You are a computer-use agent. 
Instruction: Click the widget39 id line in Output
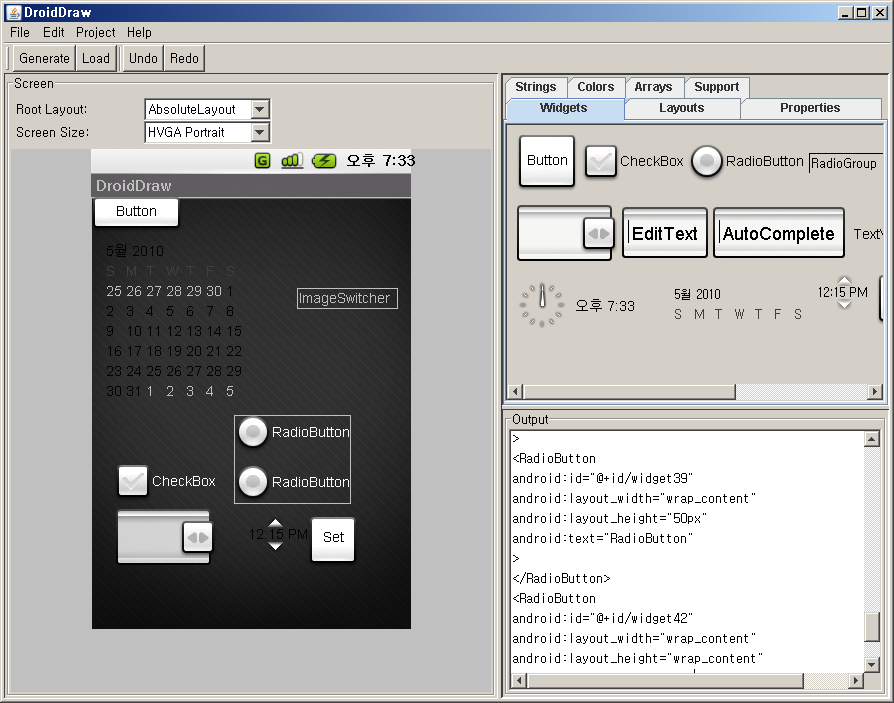click(x=603, y=478)
